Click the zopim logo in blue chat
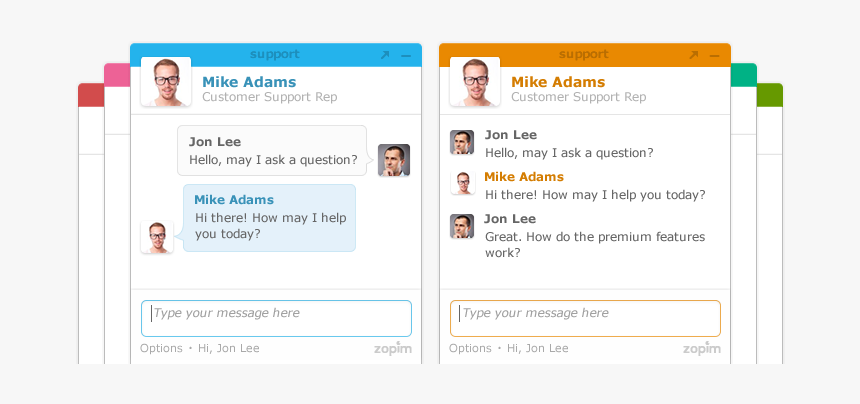The image size is (860, 404). tap(393, 348)
